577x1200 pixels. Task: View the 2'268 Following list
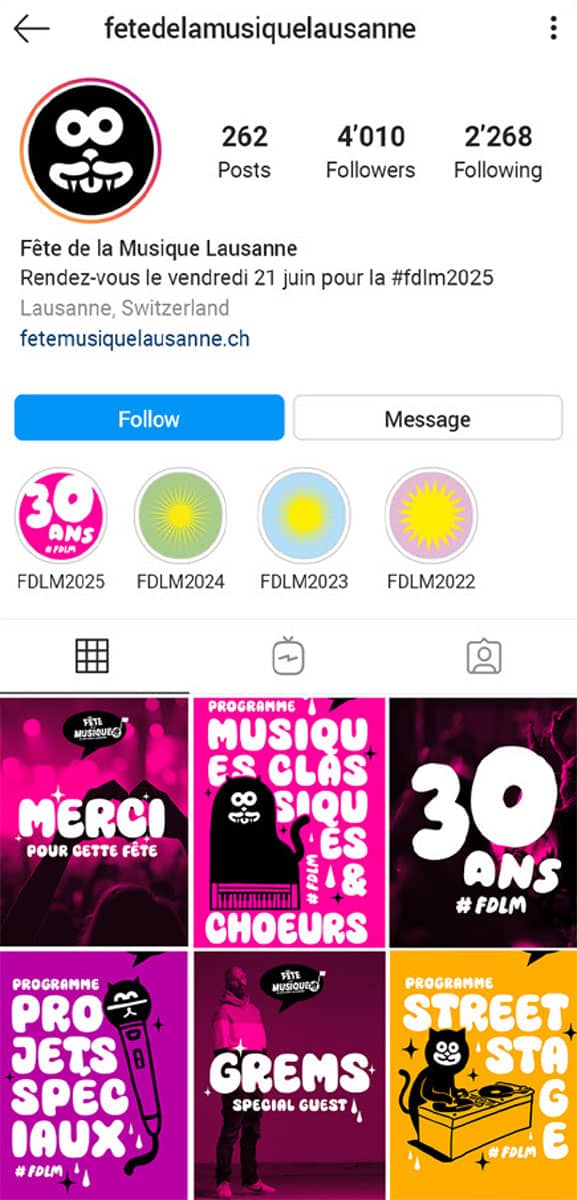coord(498,152)
